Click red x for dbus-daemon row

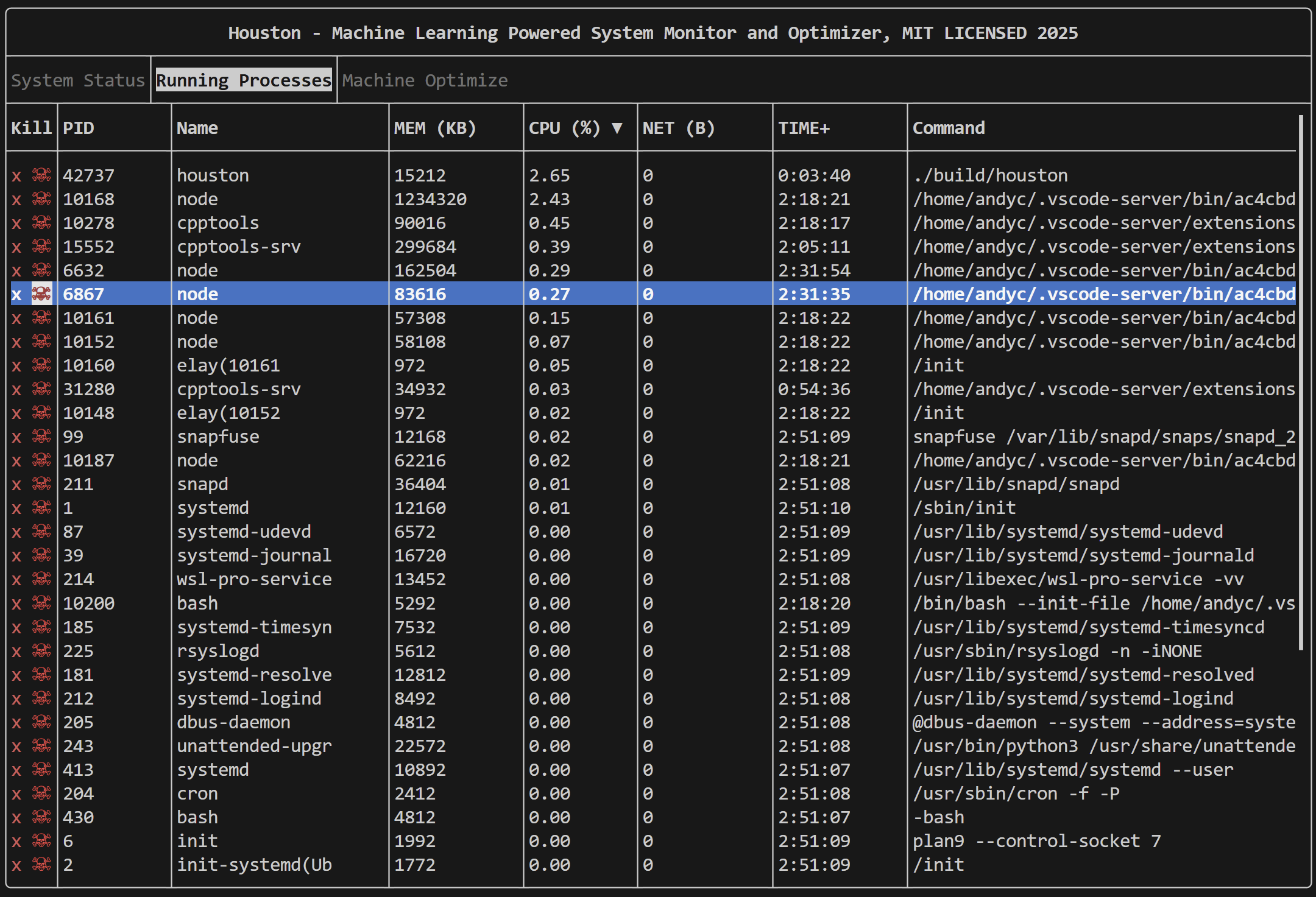pos(16,723)
